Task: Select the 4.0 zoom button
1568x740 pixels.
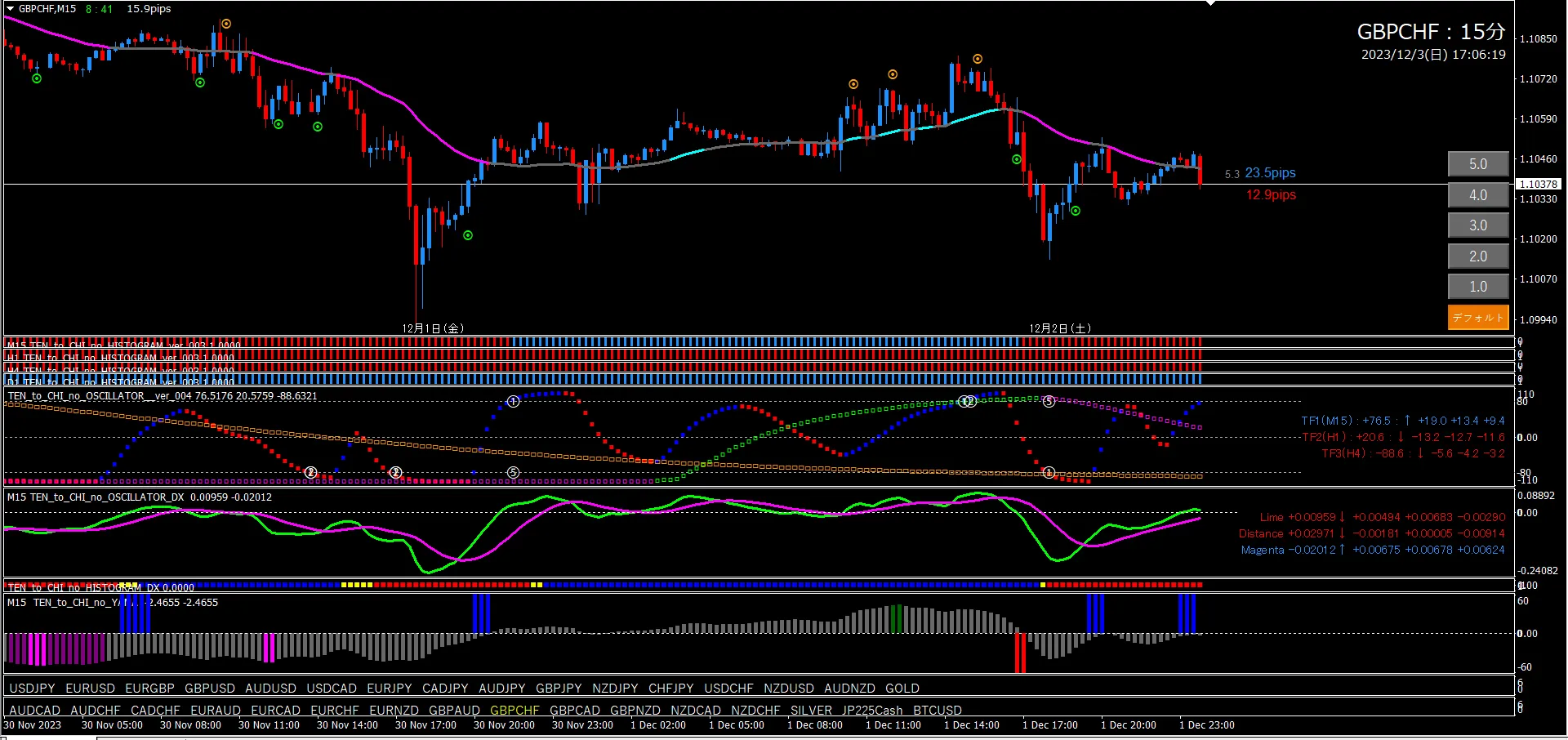Action: pos(1478,195)
